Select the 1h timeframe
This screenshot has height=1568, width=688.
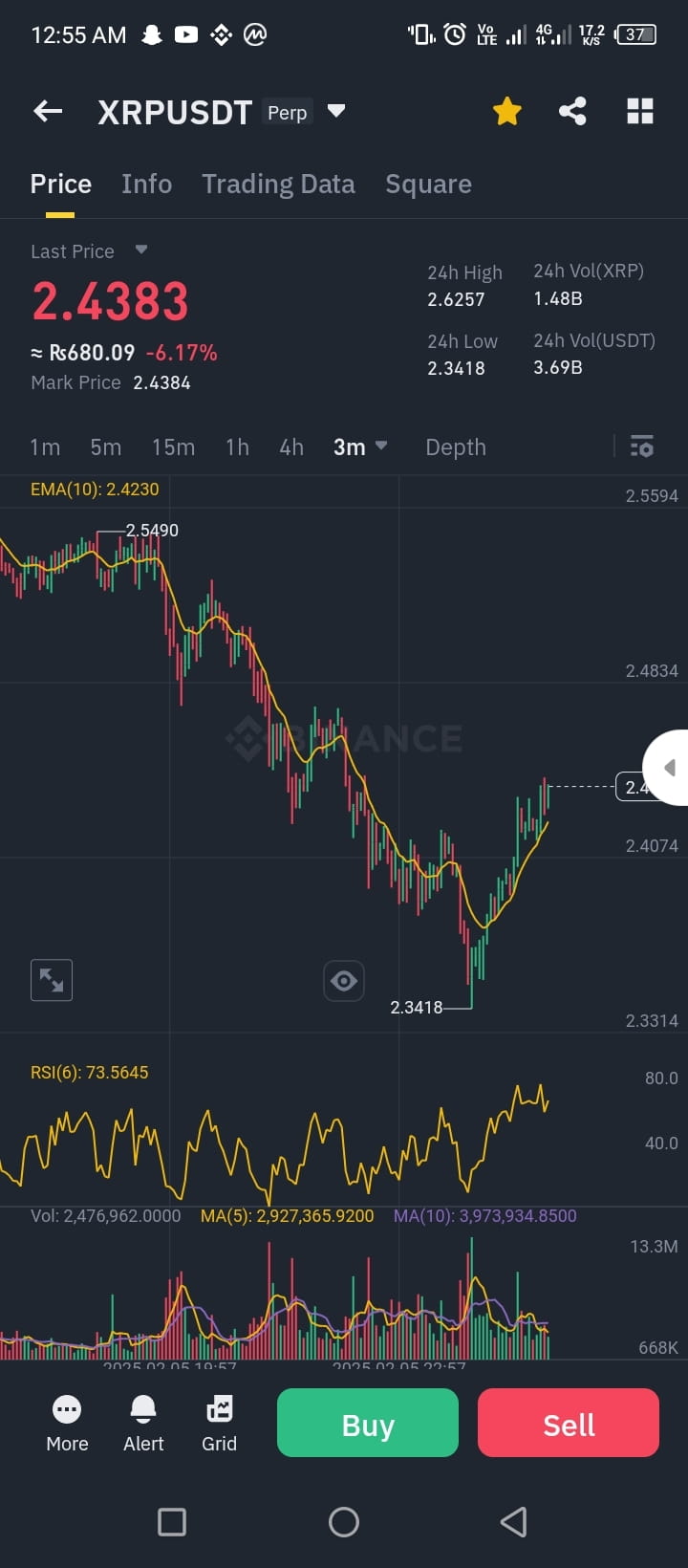(237, 447)
